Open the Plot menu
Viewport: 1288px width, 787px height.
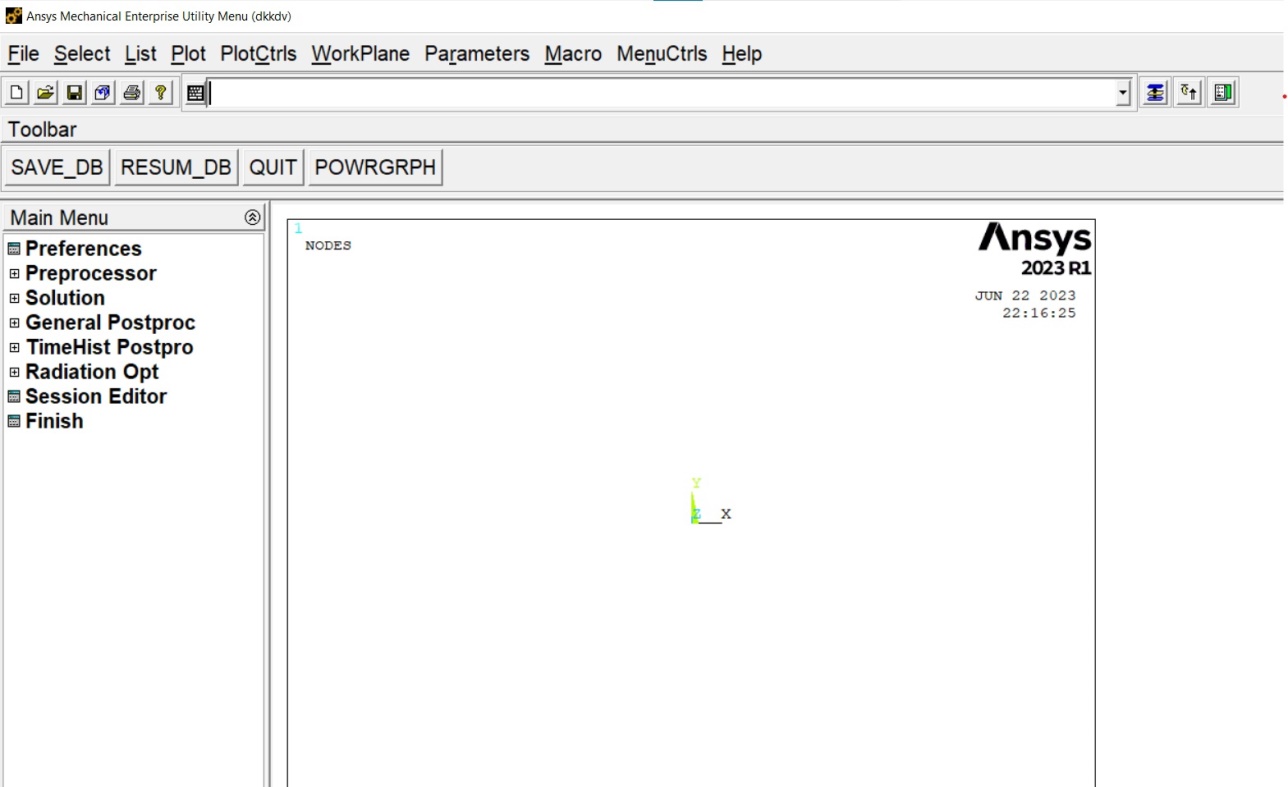click(188, 54)
